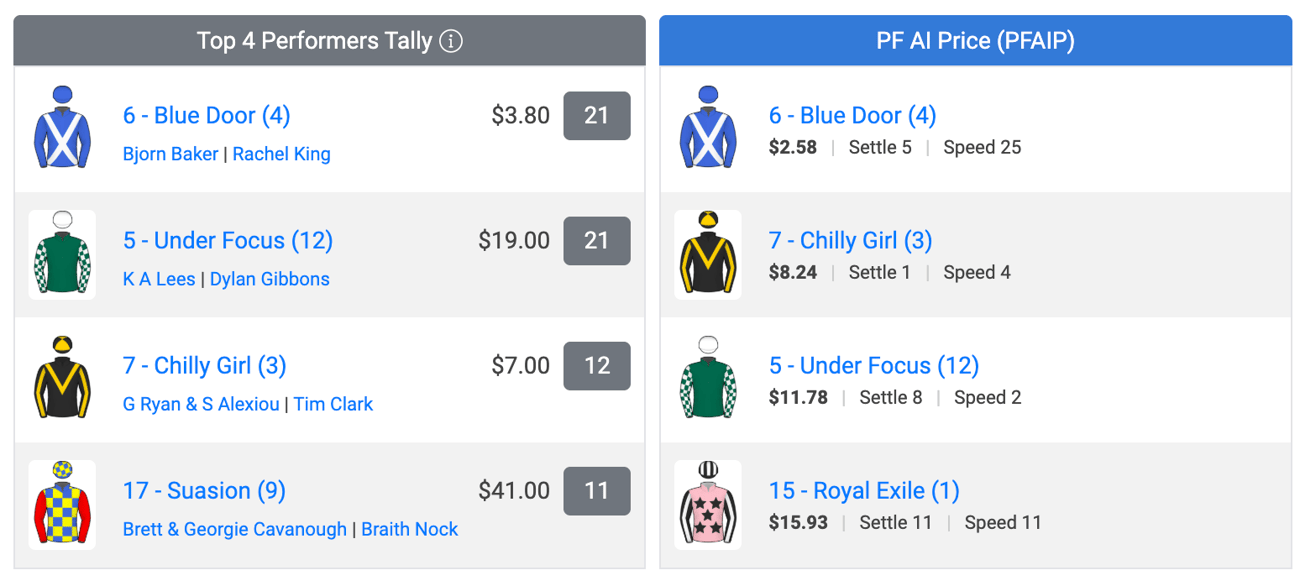Click Blue Door's tally score badge 21
The width and height of the screenshot is (1300, 586).
coord(597,116)
